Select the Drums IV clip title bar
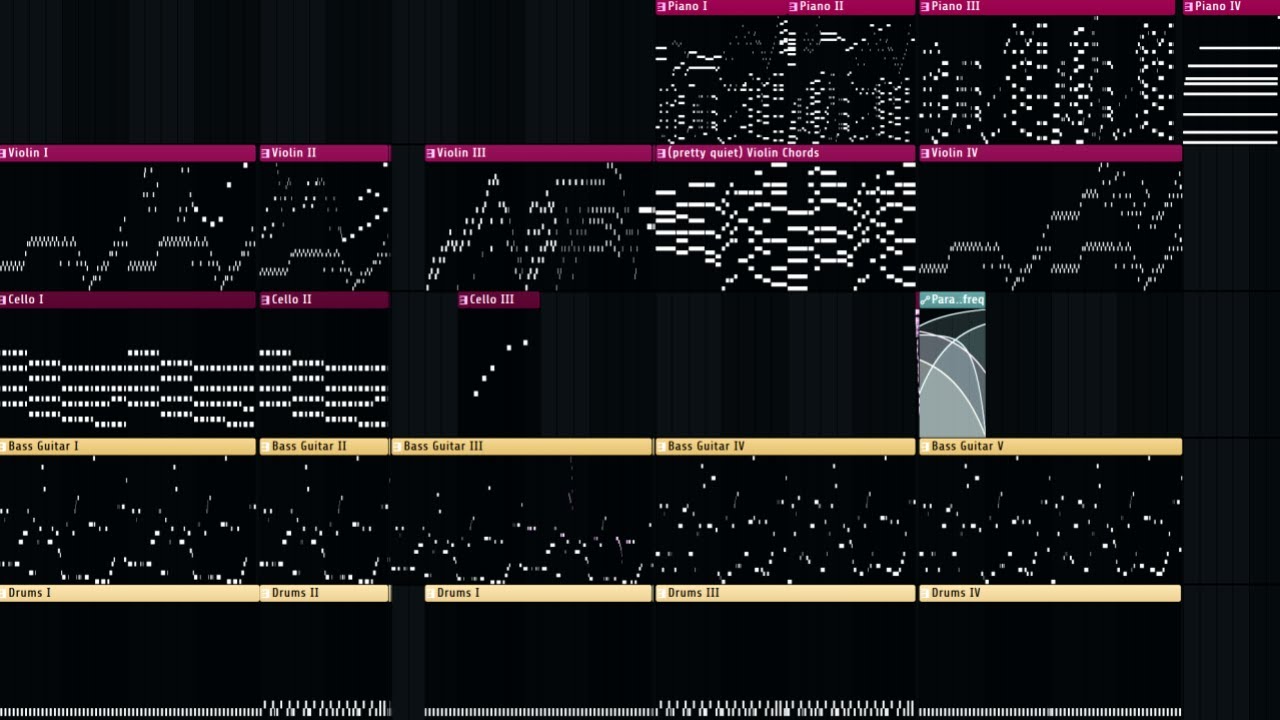The image size is (1280, 720). pyautogui.click(x=1050, y=593)
